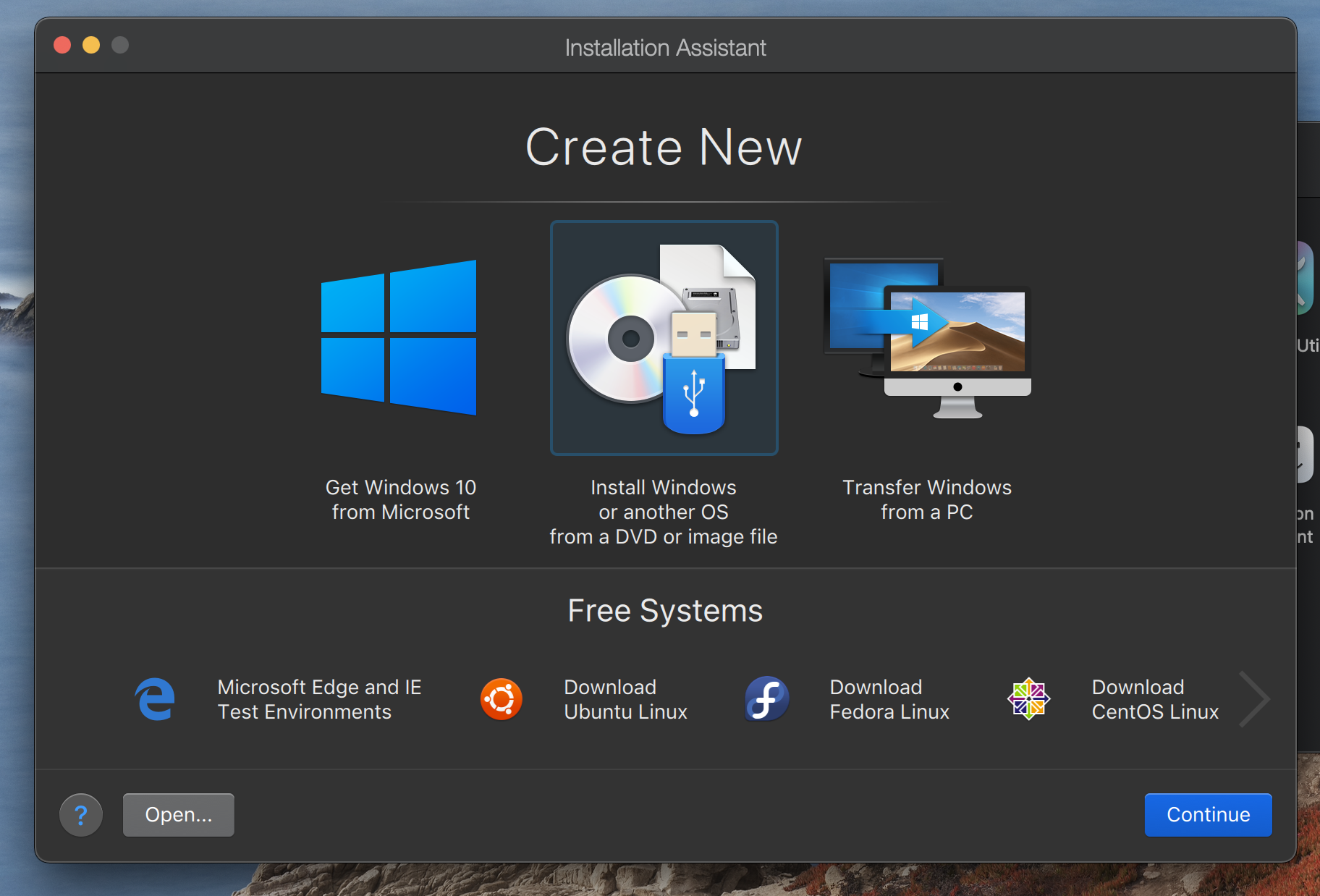Screen dimensions: 1320x896
Task: Select the DVD and USB install icon
Action: click(664, 338)
